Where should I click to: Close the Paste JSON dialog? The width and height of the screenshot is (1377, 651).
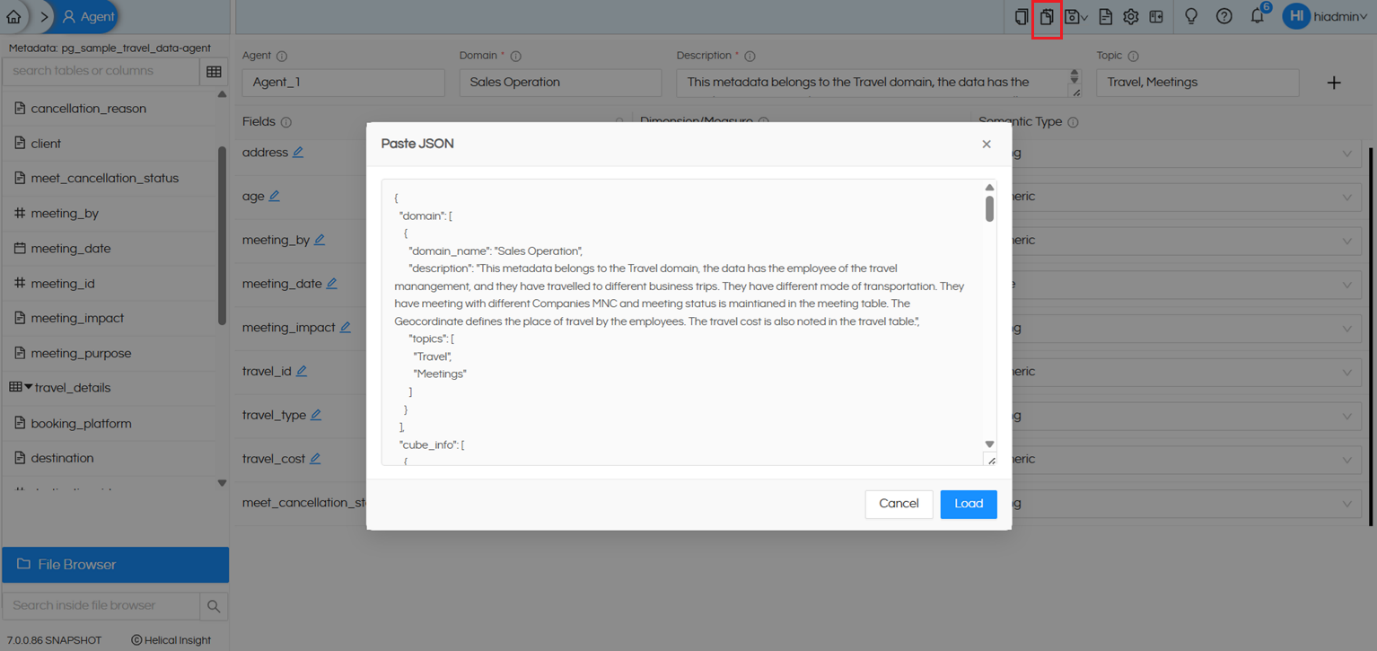click(x=986, y=144)
